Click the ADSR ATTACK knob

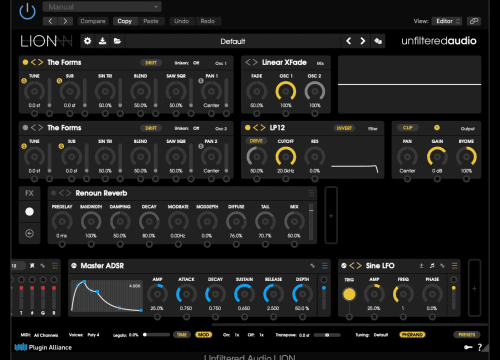(x=186, y=294)
